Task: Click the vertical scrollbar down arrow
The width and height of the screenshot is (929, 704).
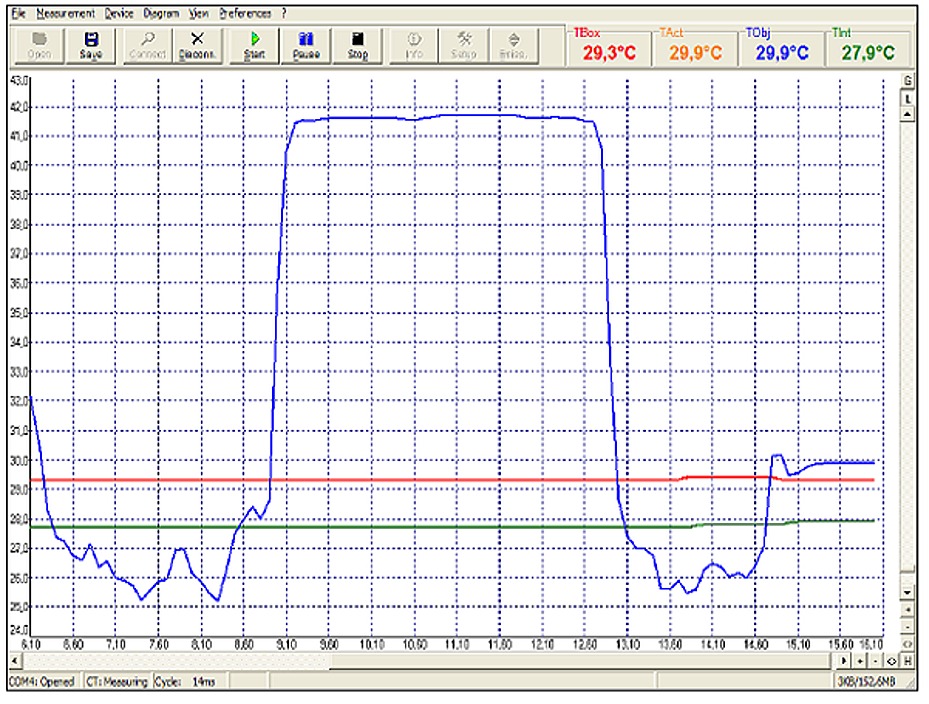Action: click(908, 593)
